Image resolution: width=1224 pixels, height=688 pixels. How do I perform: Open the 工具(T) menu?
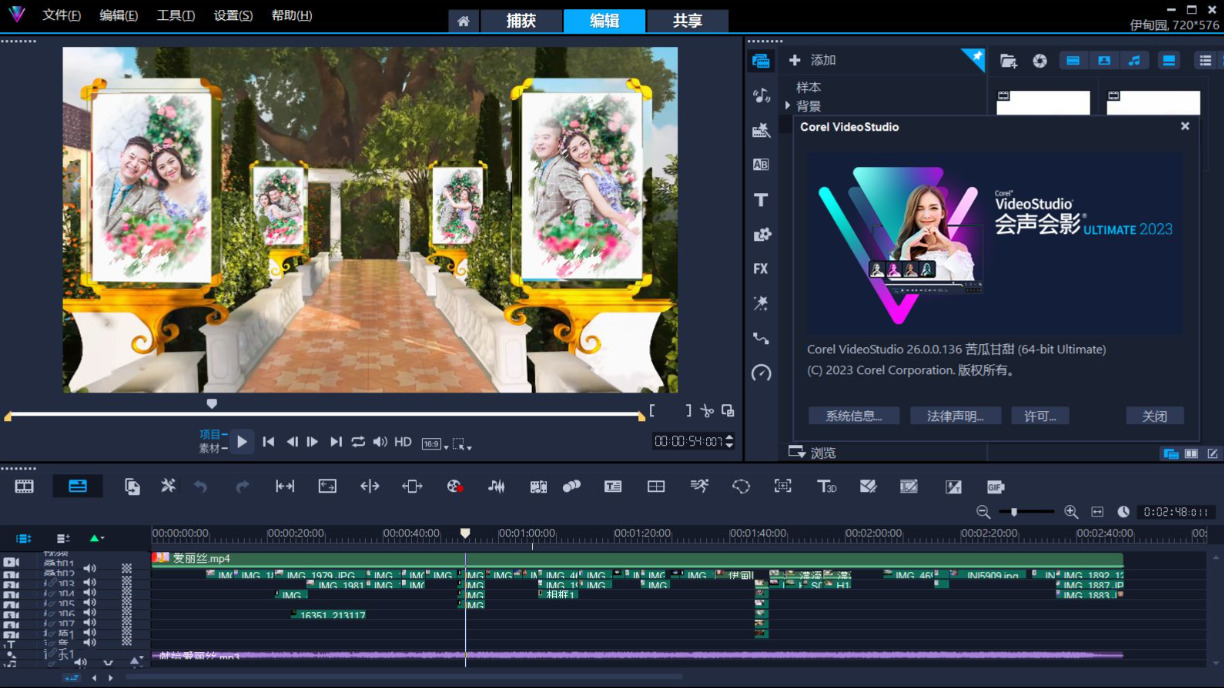tap(176, 16)
